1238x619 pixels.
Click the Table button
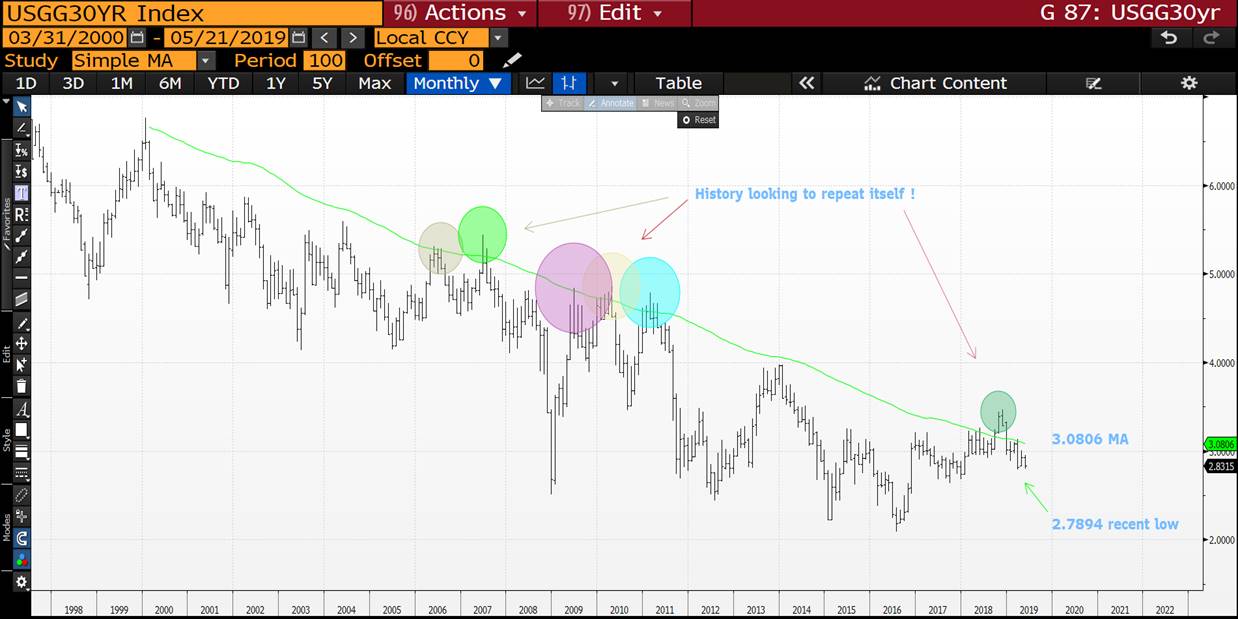(678, 83)
